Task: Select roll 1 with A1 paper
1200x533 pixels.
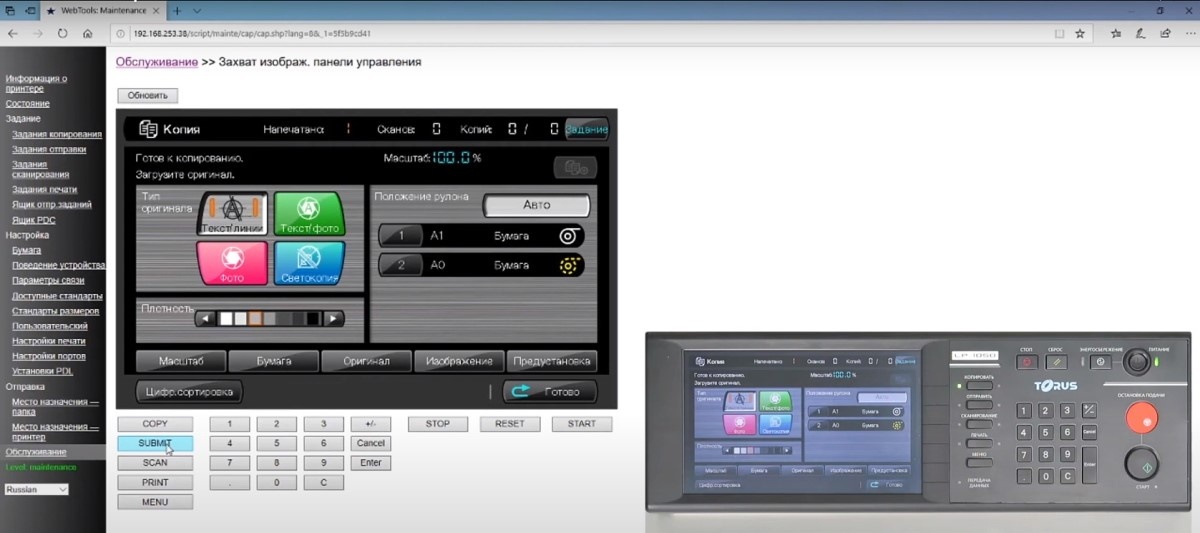Action: pyautogui.click(x=481, y=236)
